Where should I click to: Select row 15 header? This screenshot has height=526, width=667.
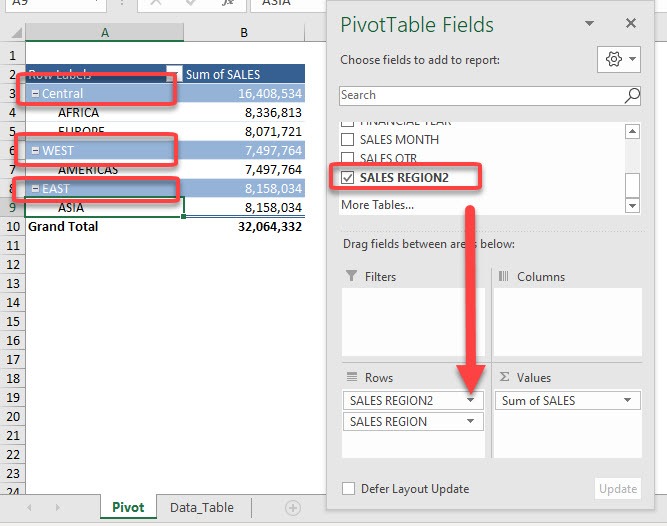(x=13, y=321)
